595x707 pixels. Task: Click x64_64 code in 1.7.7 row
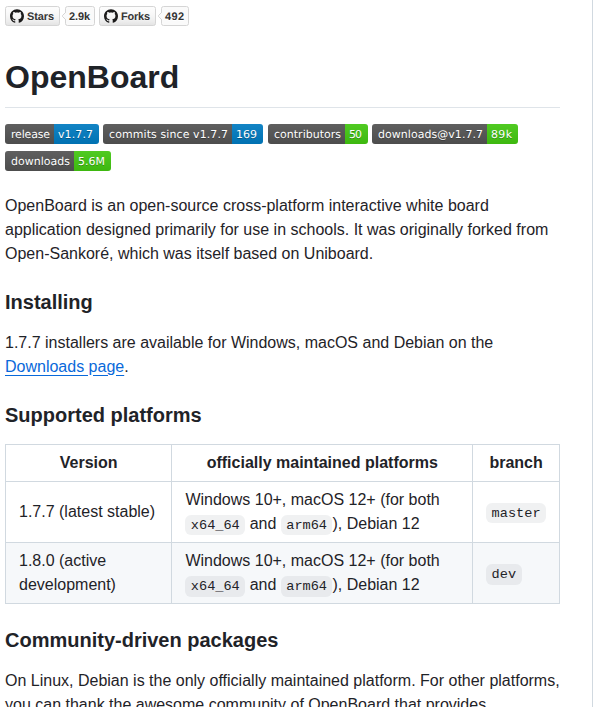[x=215, y=525]
